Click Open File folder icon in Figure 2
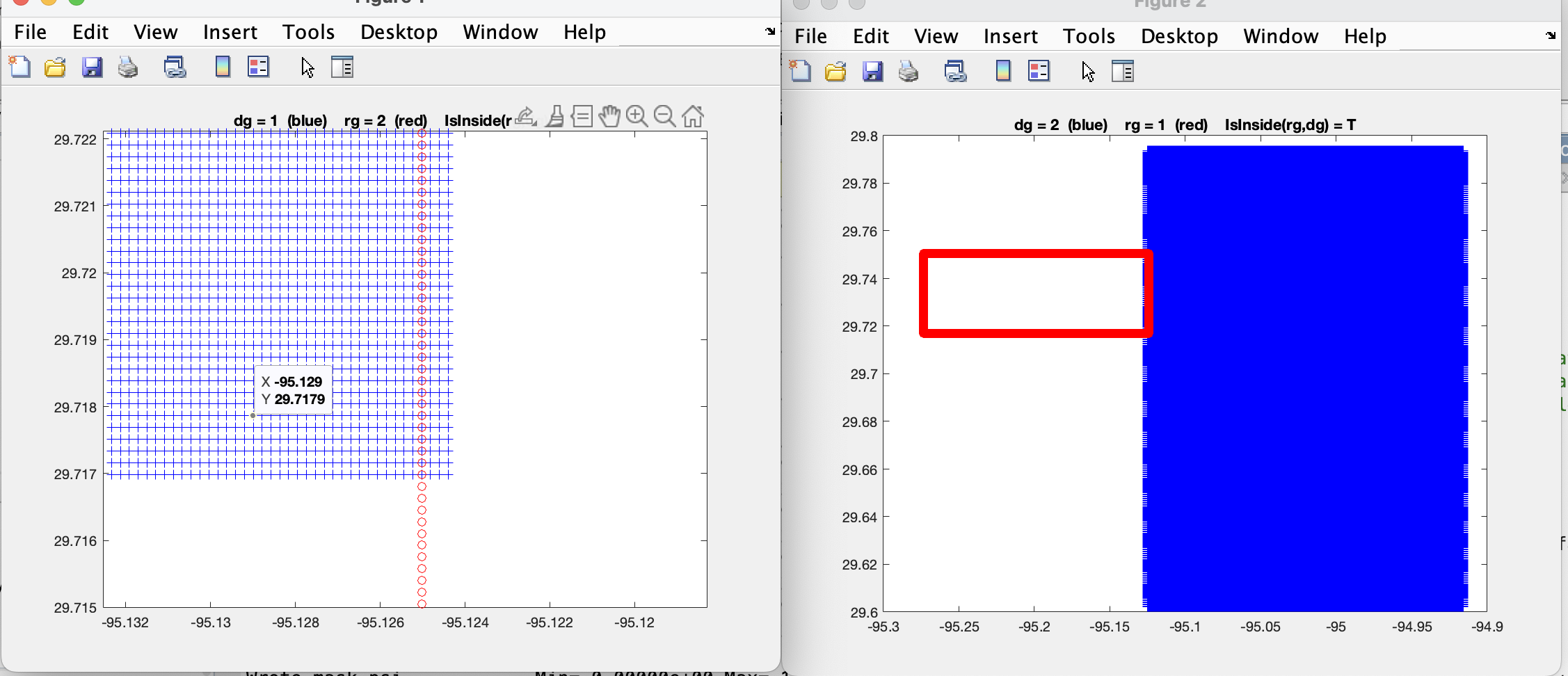 [x=835, y=71]
